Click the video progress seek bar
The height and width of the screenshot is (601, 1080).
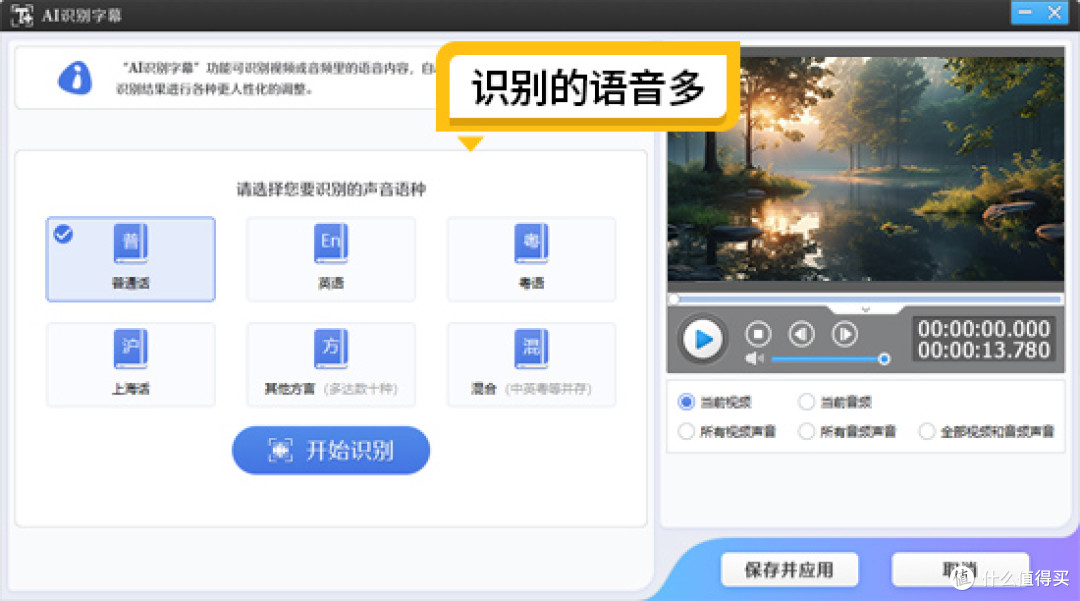point(866,299)
